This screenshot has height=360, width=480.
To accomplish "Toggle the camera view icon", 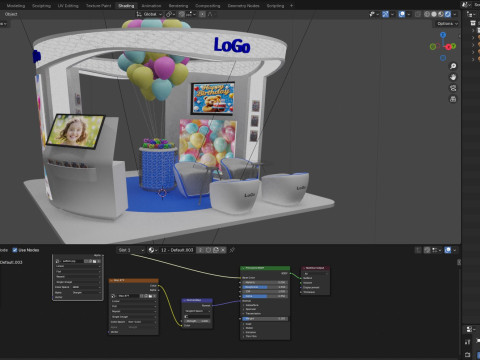I will [453, 88].
